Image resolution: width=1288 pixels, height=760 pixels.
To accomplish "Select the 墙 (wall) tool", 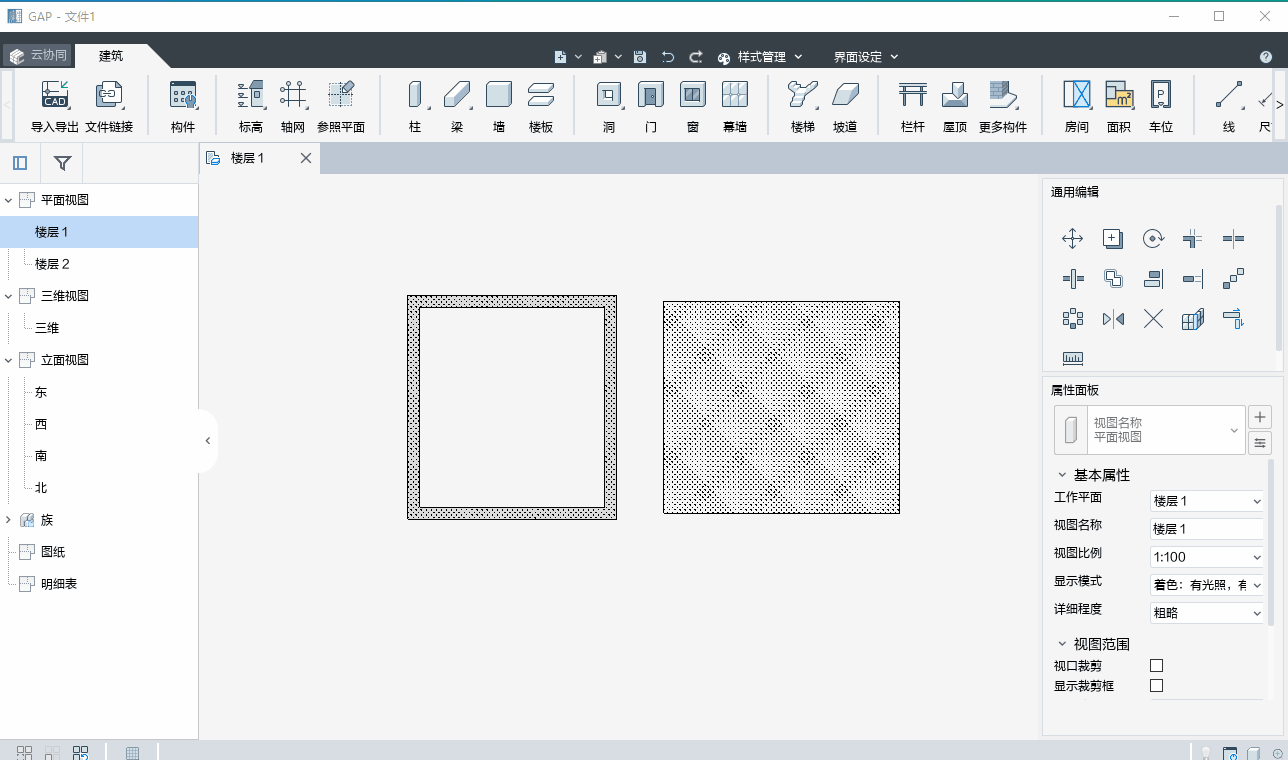I will tap(498, 96).
